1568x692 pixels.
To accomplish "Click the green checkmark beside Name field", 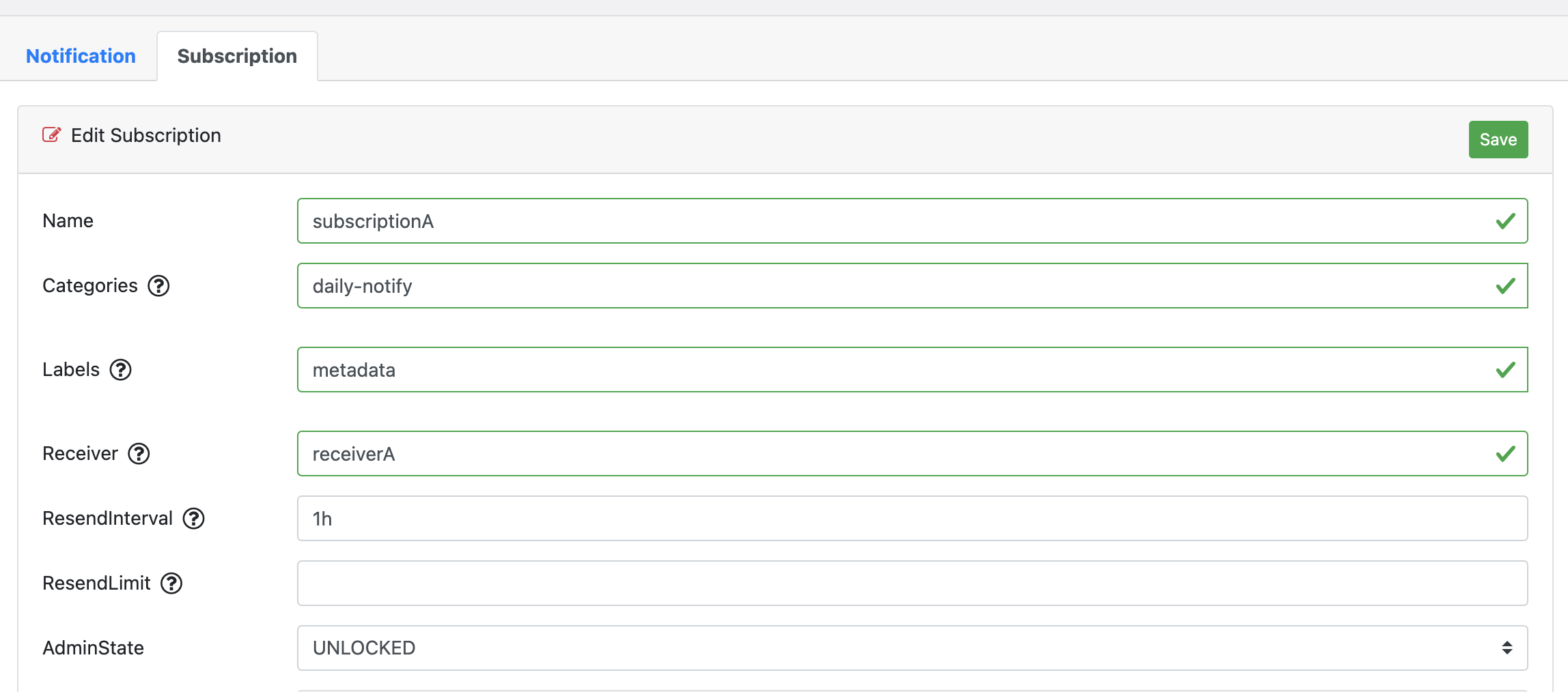I will [1504, 220].
